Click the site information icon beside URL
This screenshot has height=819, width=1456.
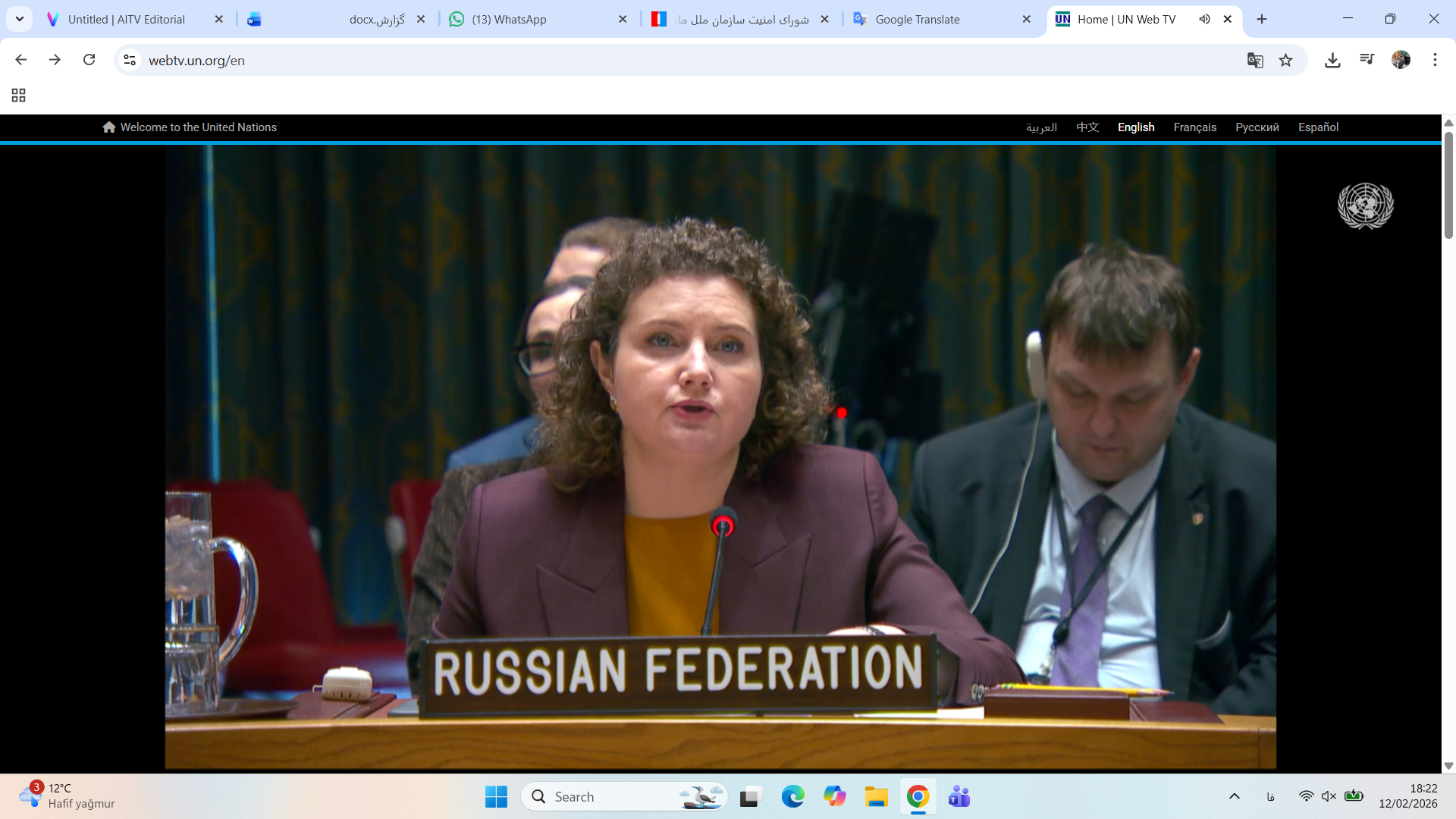click(130, 60)
